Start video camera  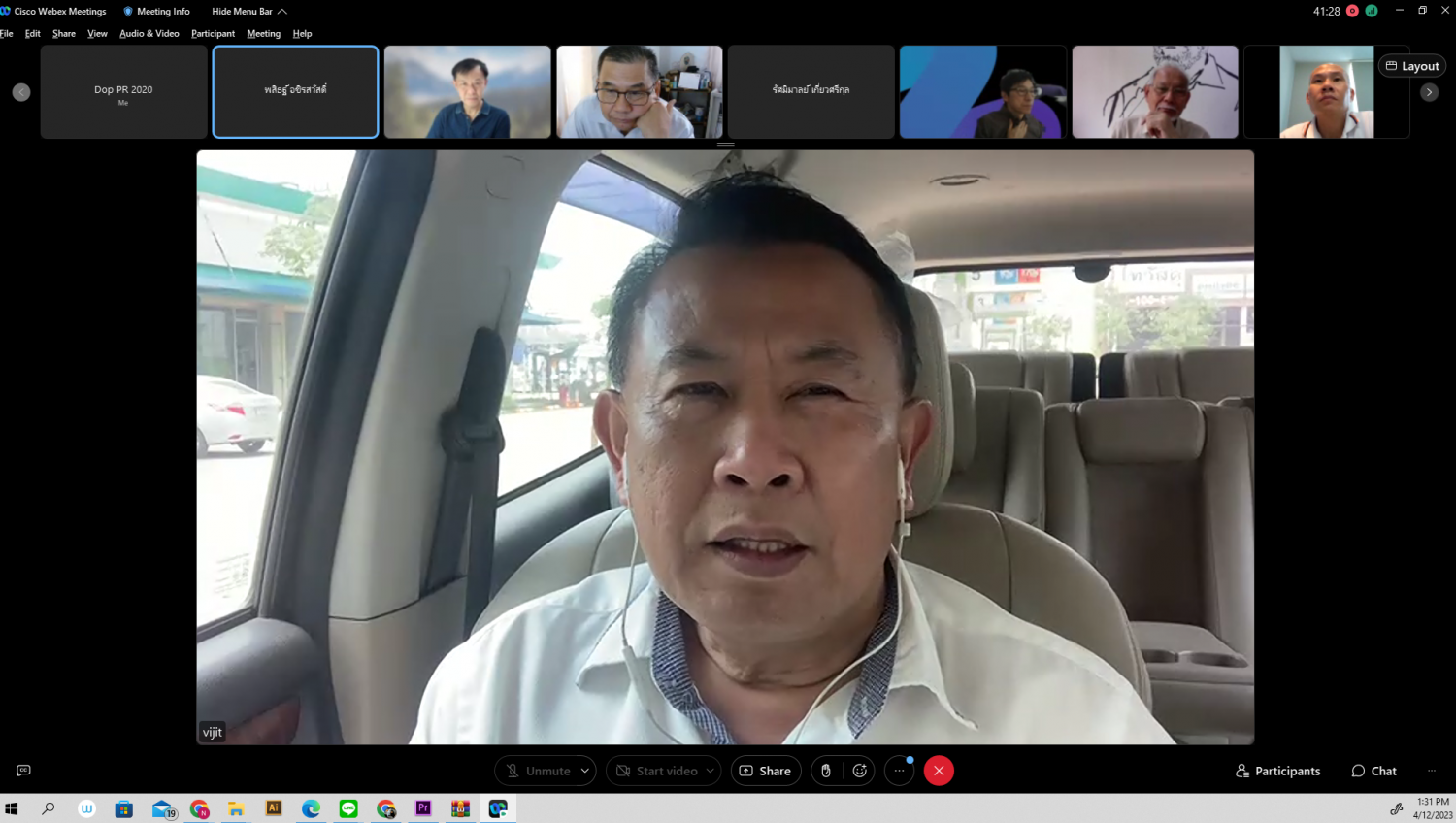657,771
